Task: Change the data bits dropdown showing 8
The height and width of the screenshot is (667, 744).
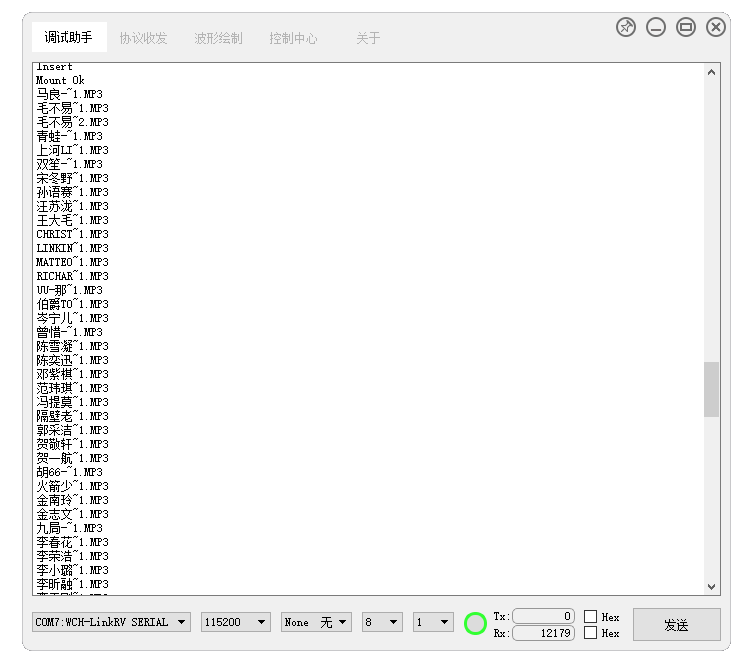Action: [382, 622]
